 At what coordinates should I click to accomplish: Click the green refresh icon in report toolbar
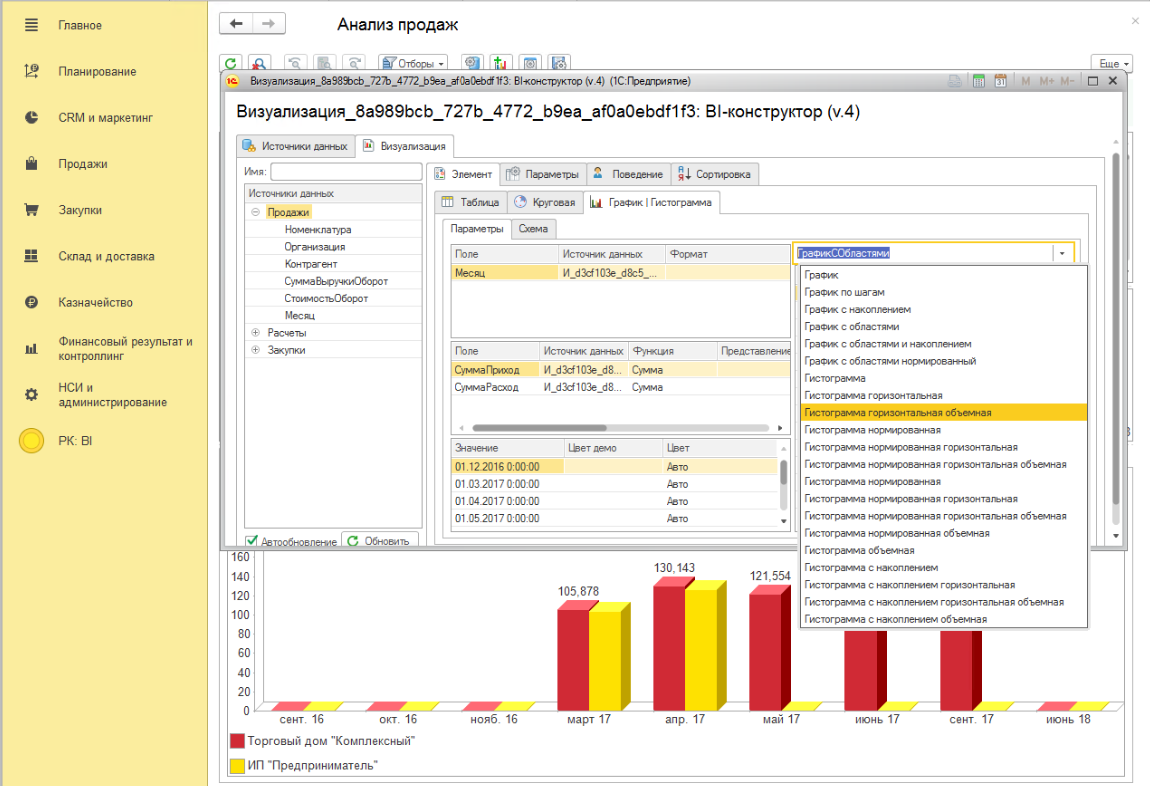[x=231, y=63]
